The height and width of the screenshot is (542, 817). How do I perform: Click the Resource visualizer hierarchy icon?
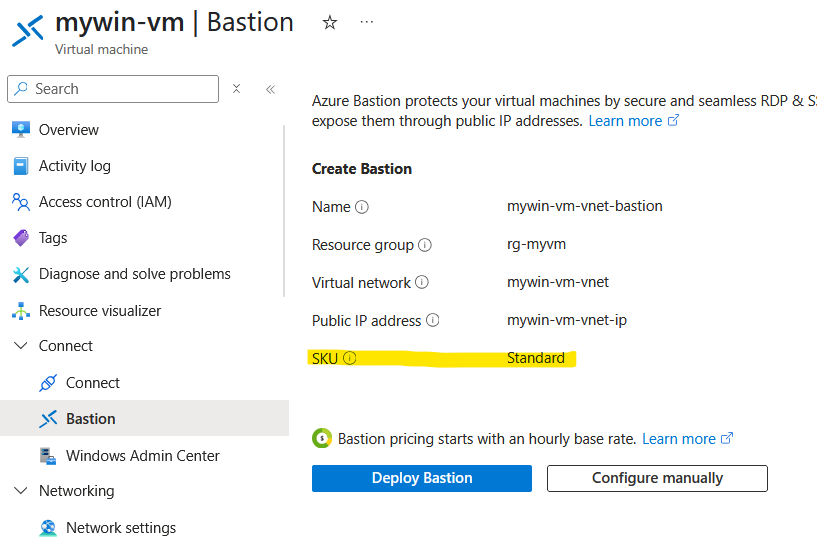tap(21, 311)
